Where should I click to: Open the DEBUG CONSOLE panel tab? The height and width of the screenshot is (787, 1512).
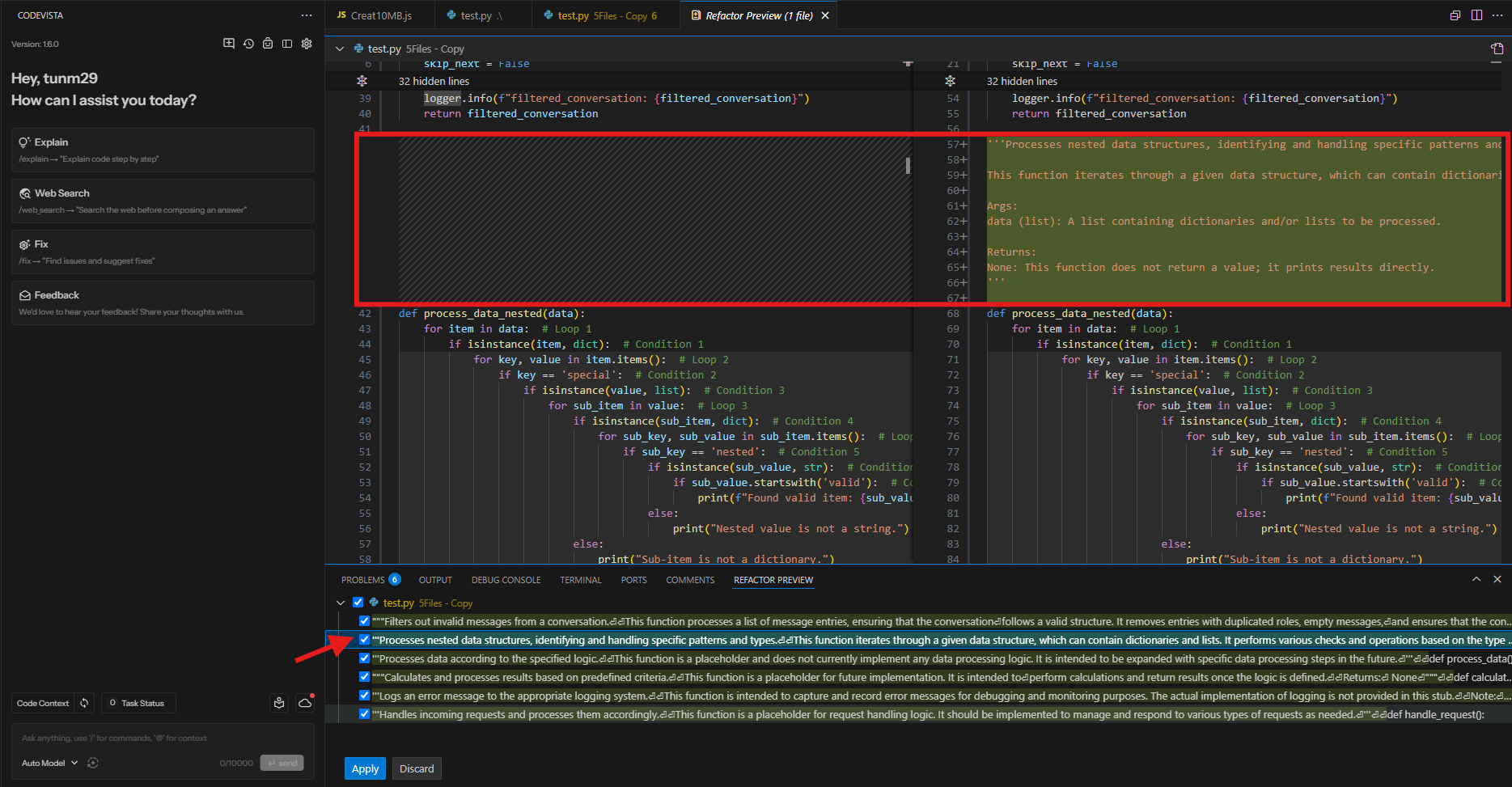click(x=506, y=580)
